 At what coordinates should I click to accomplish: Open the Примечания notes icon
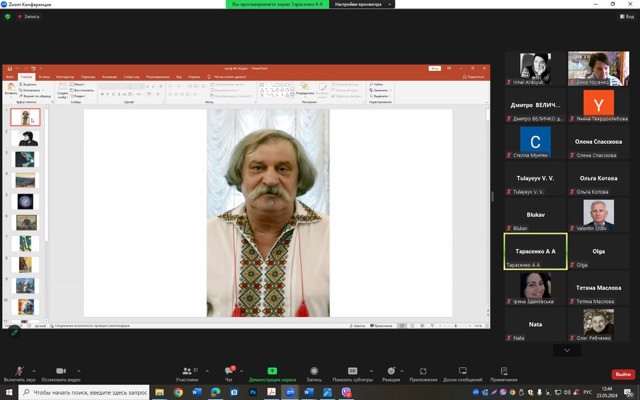[504, 372]
